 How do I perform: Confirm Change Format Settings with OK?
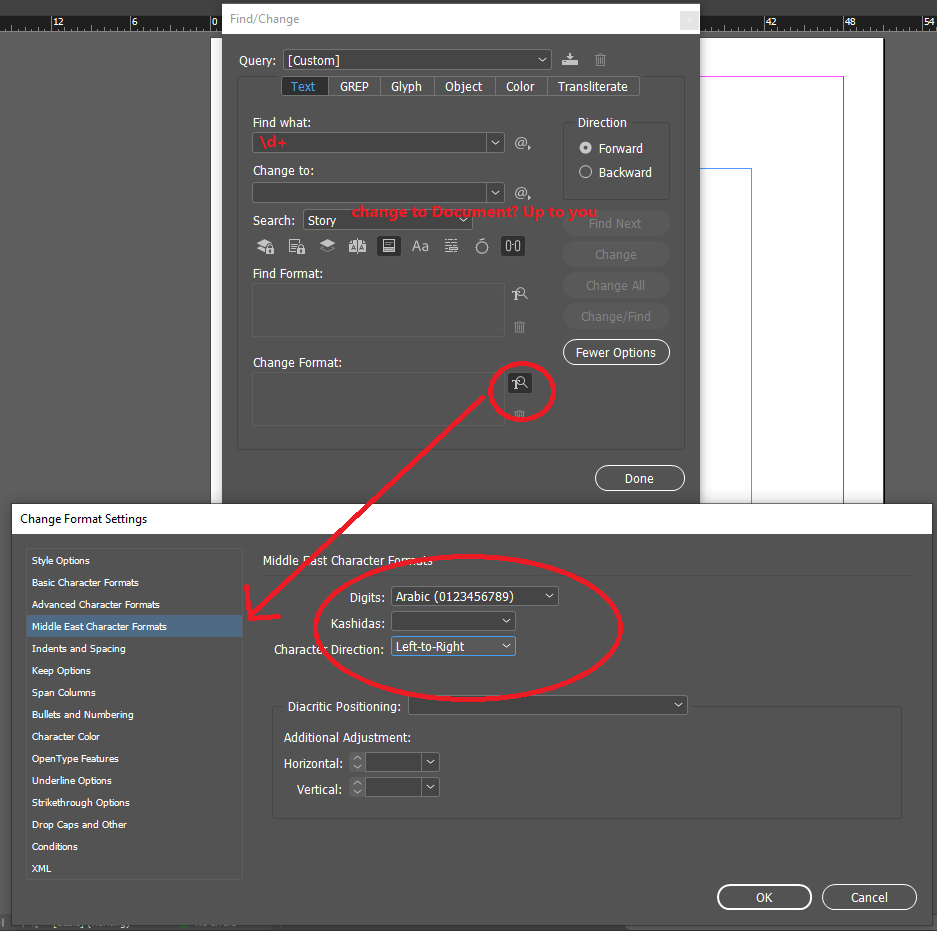click(x=764, y=898)
